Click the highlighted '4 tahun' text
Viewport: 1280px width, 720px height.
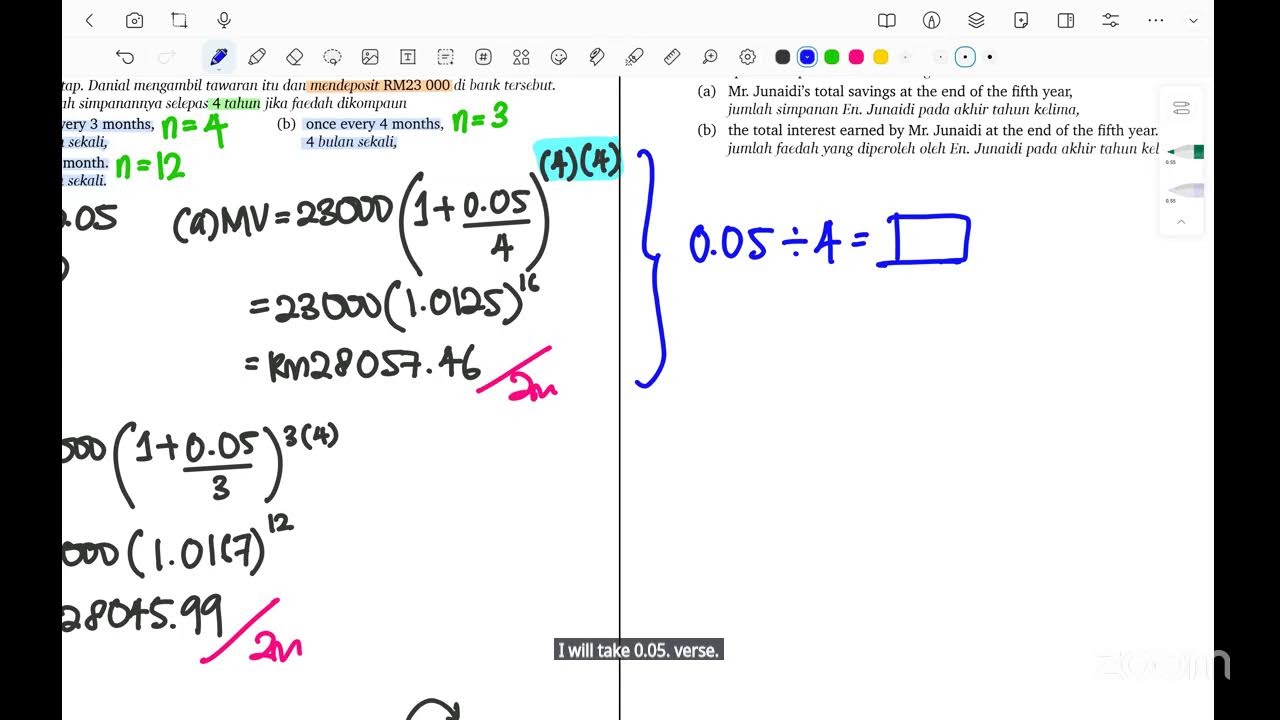[x=235, y=103]
